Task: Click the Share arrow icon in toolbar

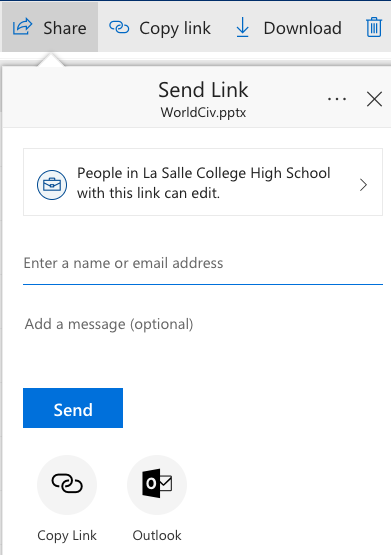Action: pyautogui.click(x=22, y=27)
